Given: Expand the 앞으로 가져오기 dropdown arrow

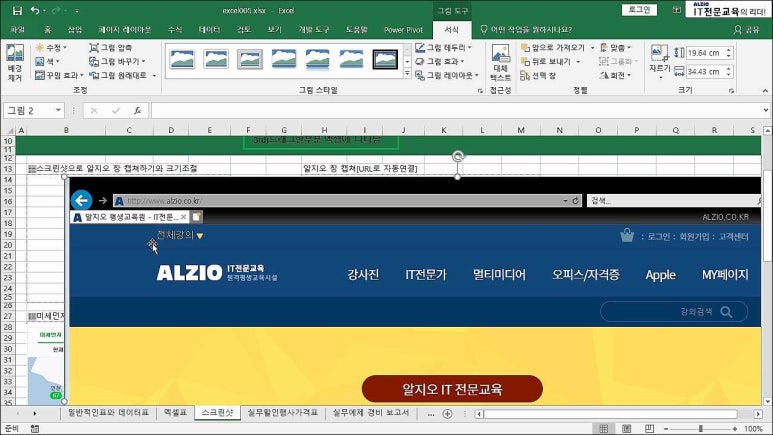Looking at the screenshot, I should click(593, 48).
